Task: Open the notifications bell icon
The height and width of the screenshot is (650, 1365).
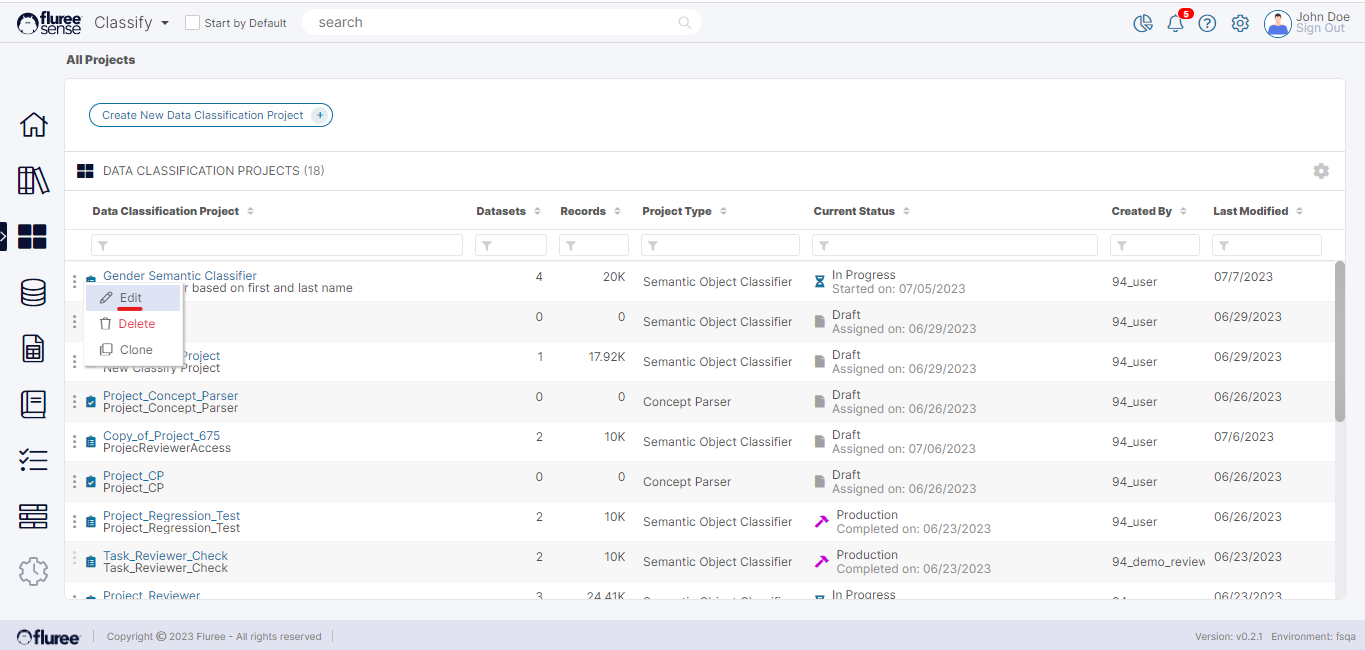Action: (x=1175, y=23)
